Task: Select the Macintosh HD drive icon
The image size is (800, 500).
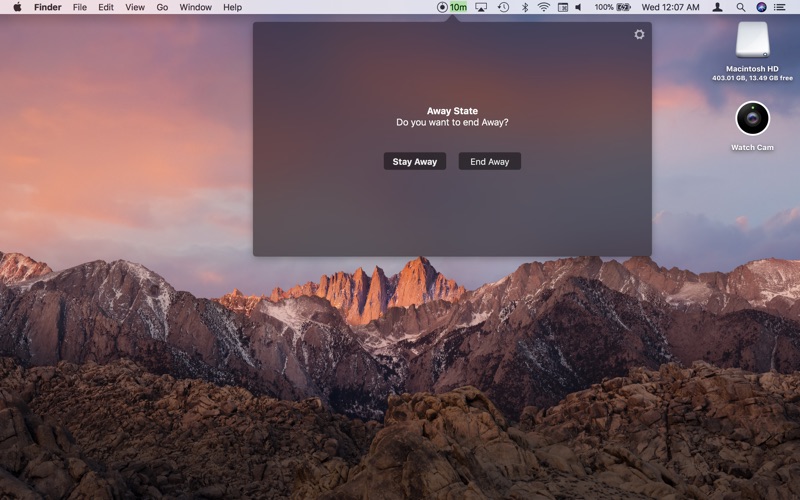Action: (x=752, y=40)
